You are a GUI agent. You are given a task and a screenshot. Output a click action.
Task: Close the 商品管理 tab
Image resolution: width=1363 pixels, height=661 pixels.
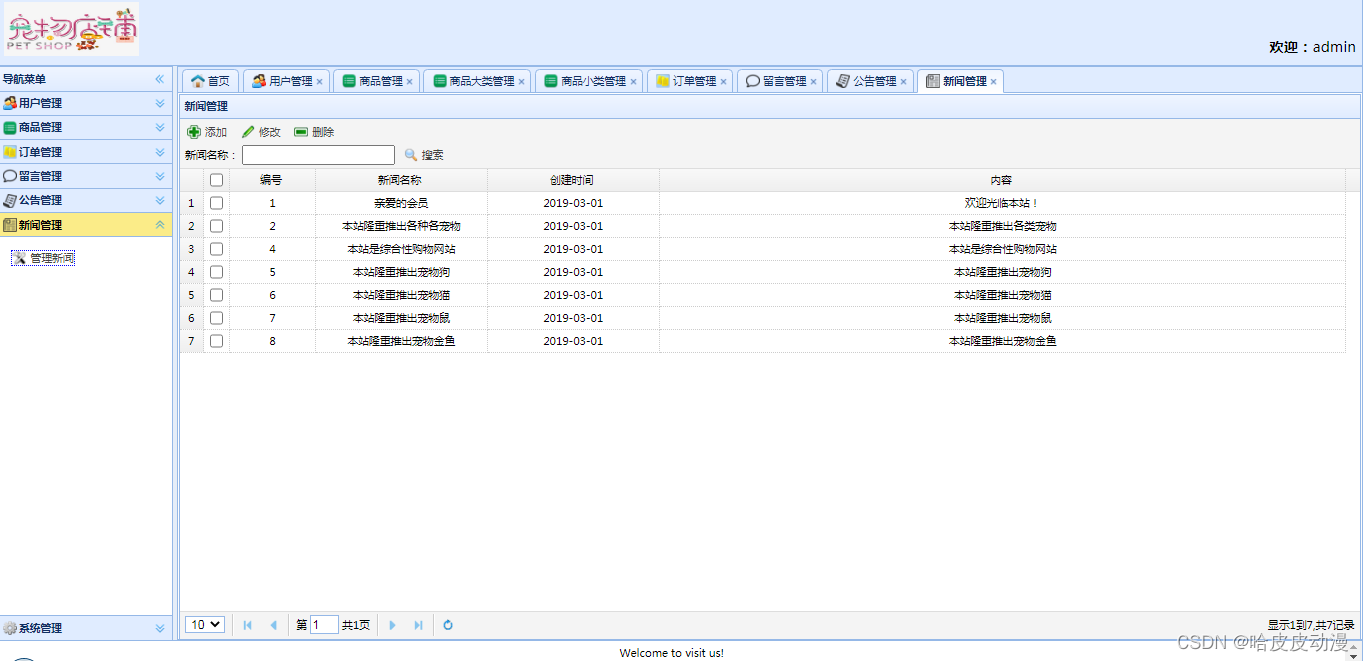410,82
